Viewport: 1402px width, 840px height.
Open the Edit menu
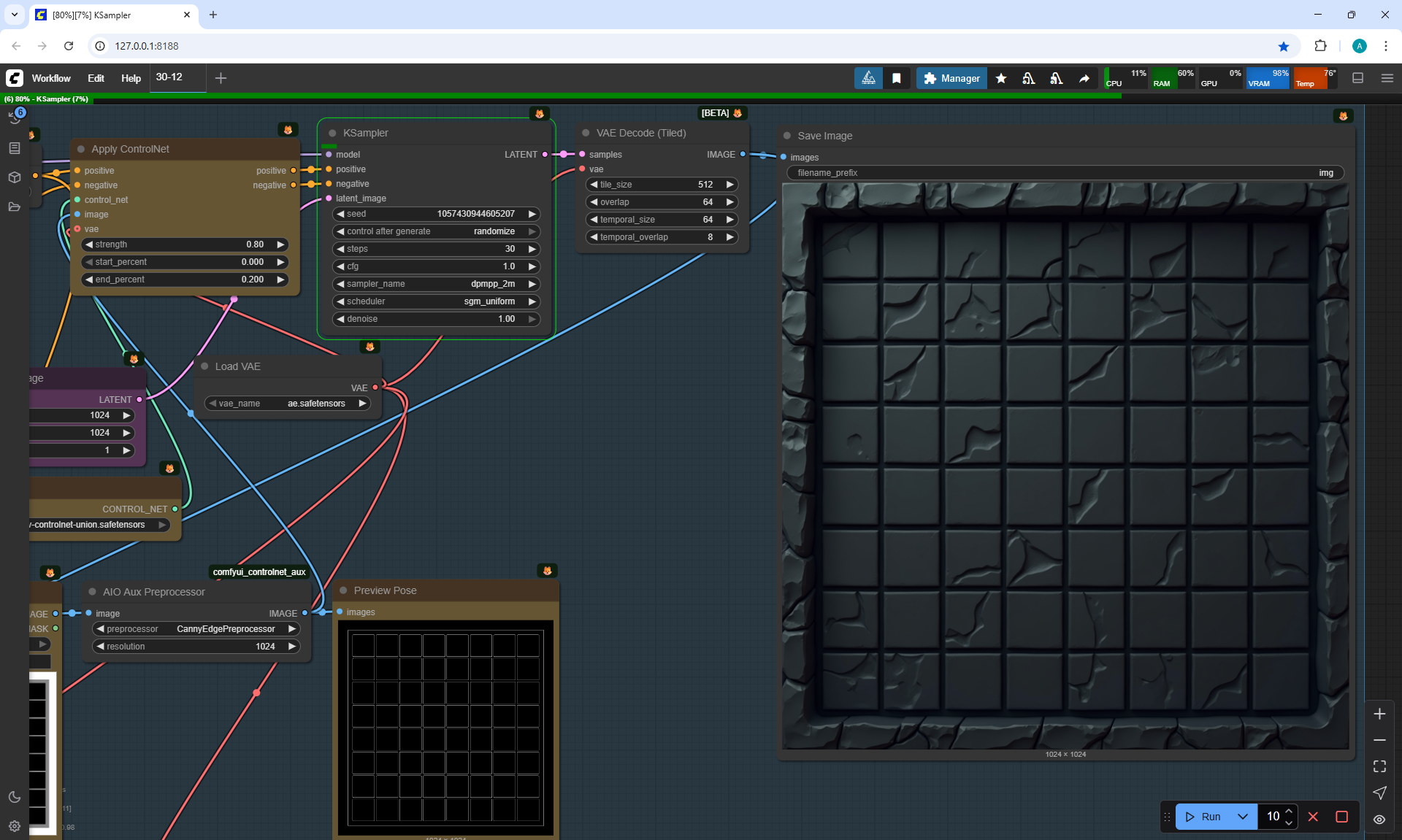pyautogui.click(x=96, y=78)
